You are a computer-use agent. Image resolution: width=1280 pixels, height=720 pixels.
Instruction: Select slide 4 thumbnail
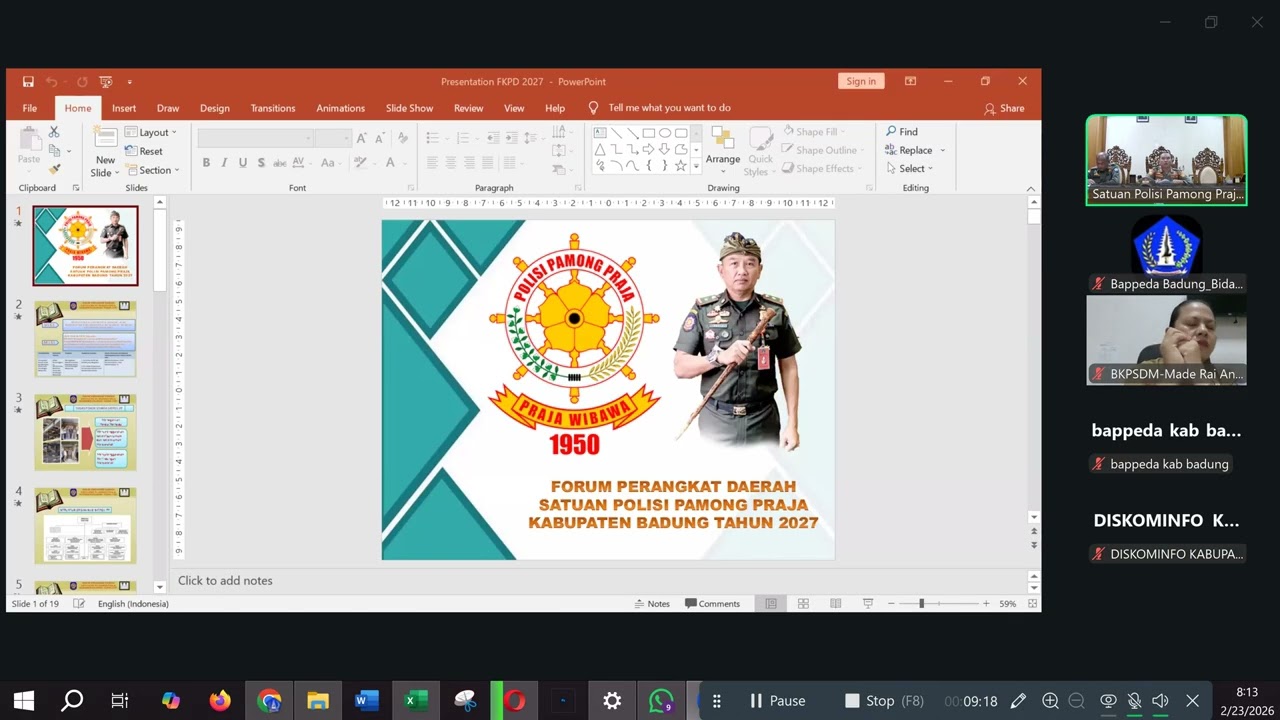(x=86, y=525)
